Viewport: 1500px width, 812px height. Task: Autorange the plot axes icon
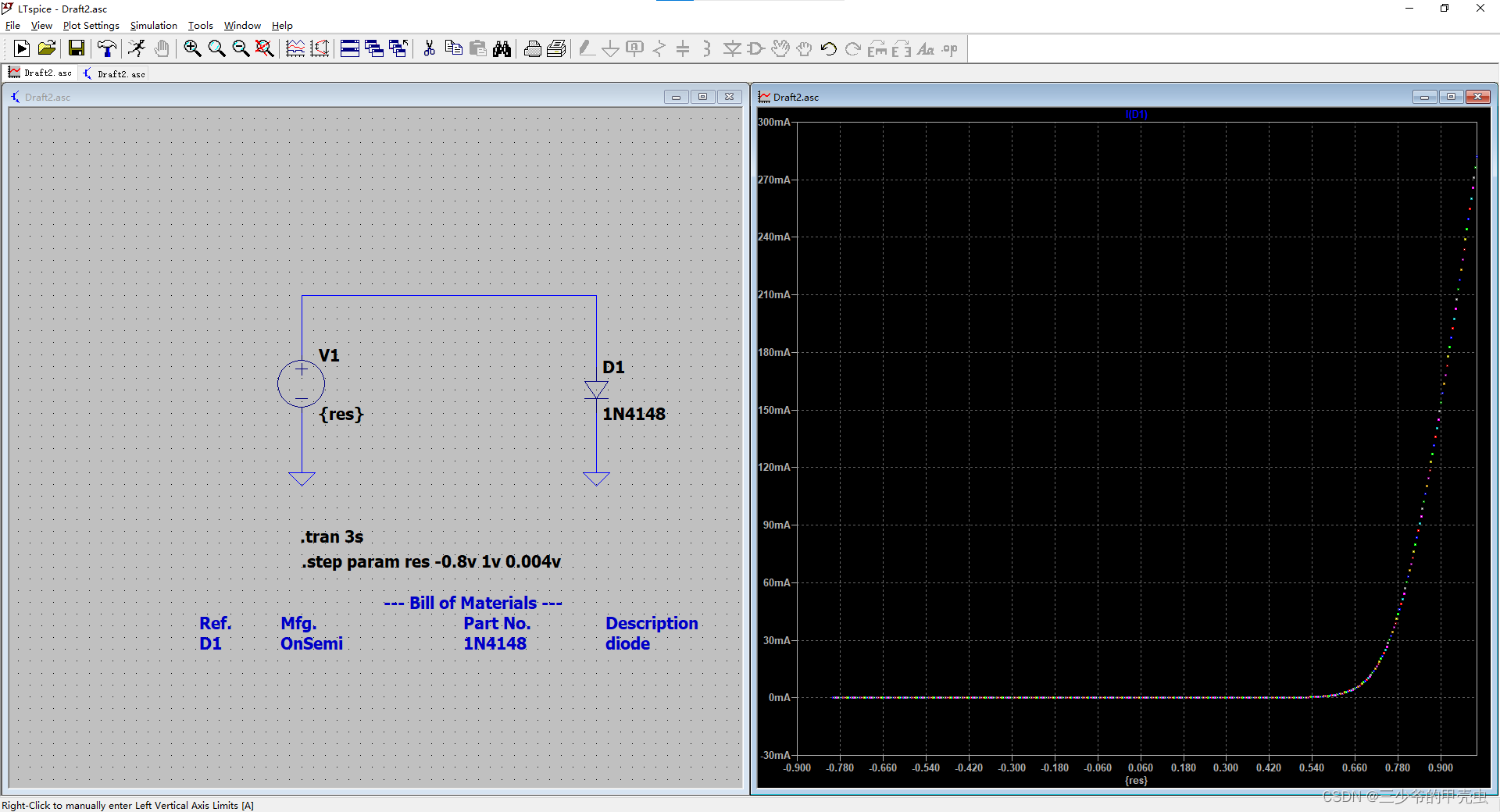[x=320, y=48]
